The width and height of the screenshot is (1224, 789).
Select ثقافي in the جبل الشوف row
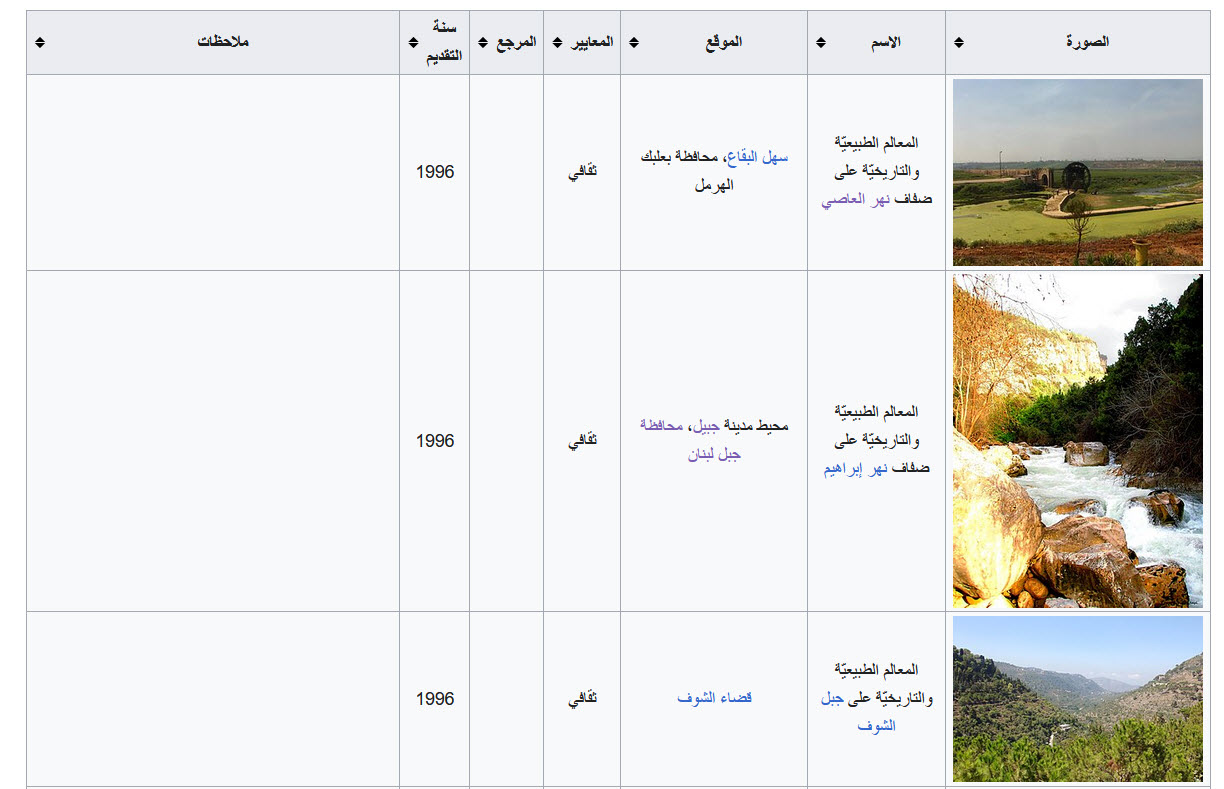click(582, 699)
